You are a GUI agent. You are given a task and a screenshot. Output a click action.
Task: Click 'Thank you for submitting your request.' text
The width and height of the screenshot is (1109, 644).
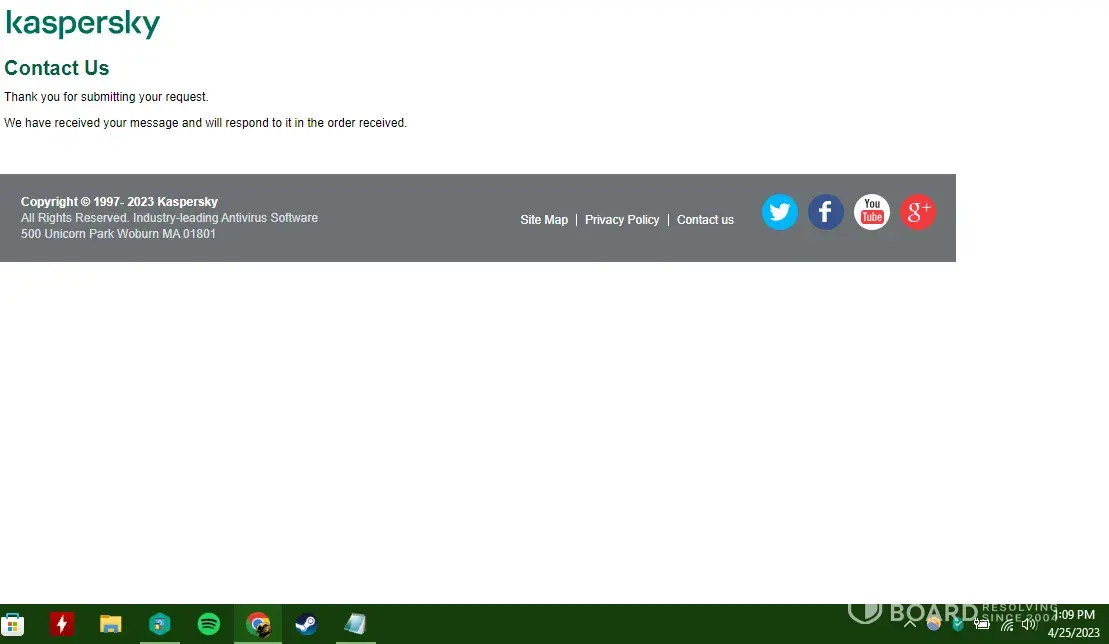coord(106,97)
